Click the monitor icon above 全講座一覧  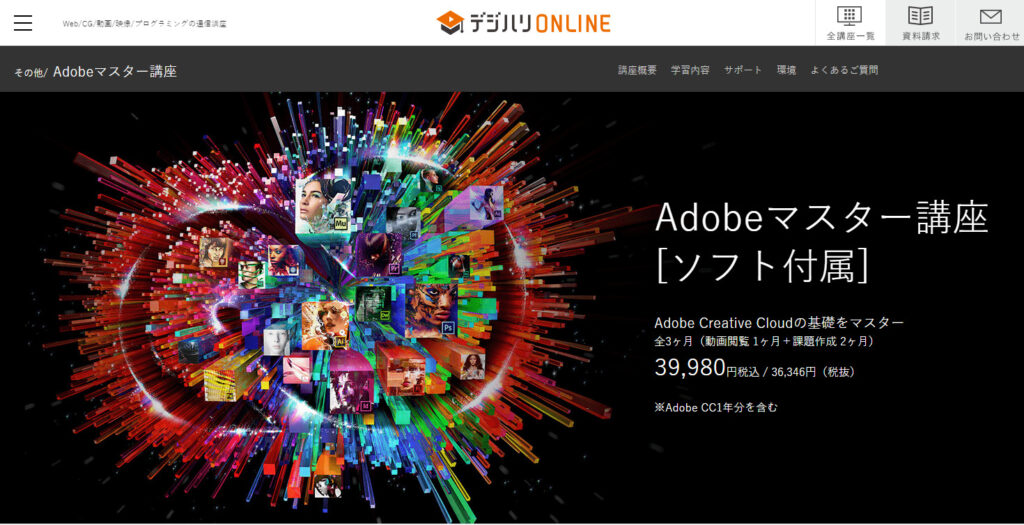(x=849, y=16)
